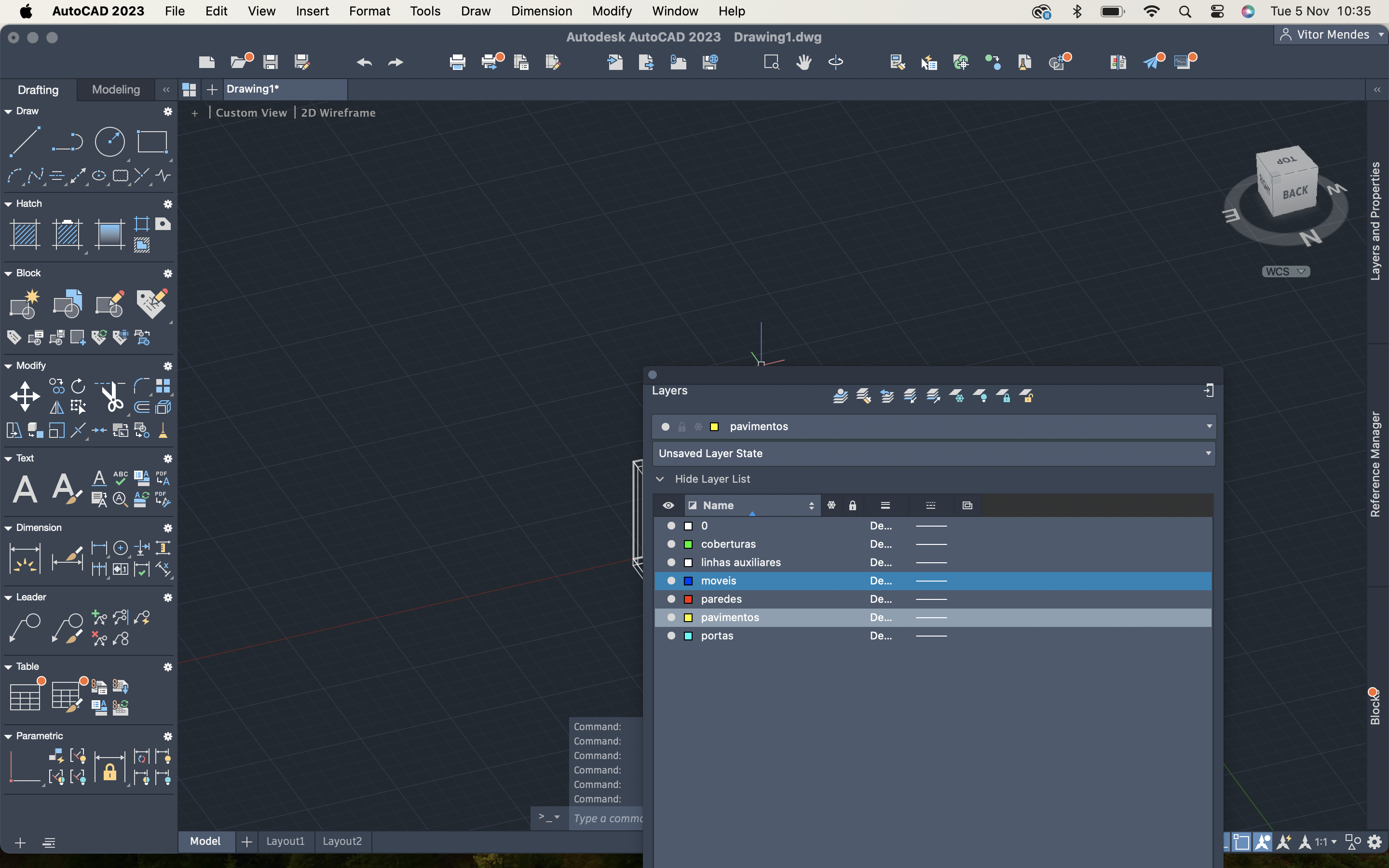The image size is (1389, 868).
Task: Select the Trim scissors tool
Action: coord(111,396)
